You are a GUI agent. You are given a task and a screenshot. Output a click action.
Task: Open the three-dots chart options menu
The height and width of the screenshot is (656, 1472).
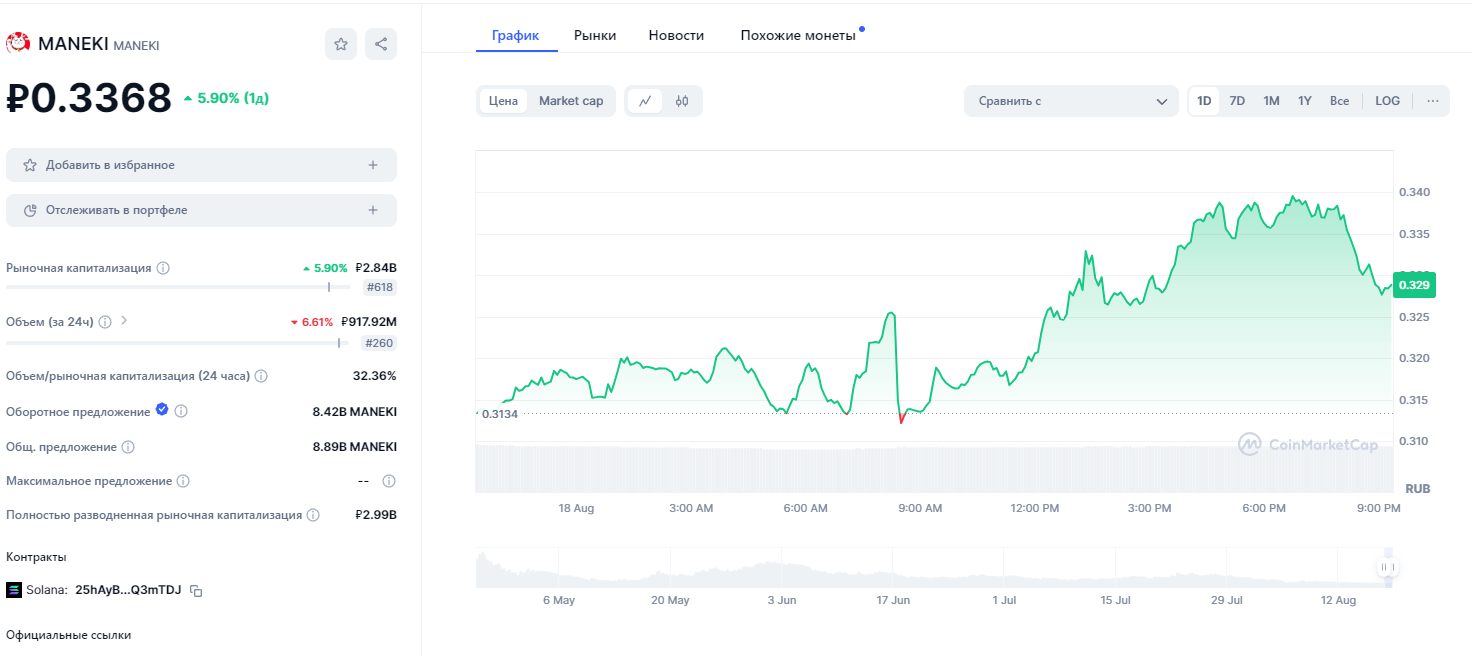(x=1432, y=101)
